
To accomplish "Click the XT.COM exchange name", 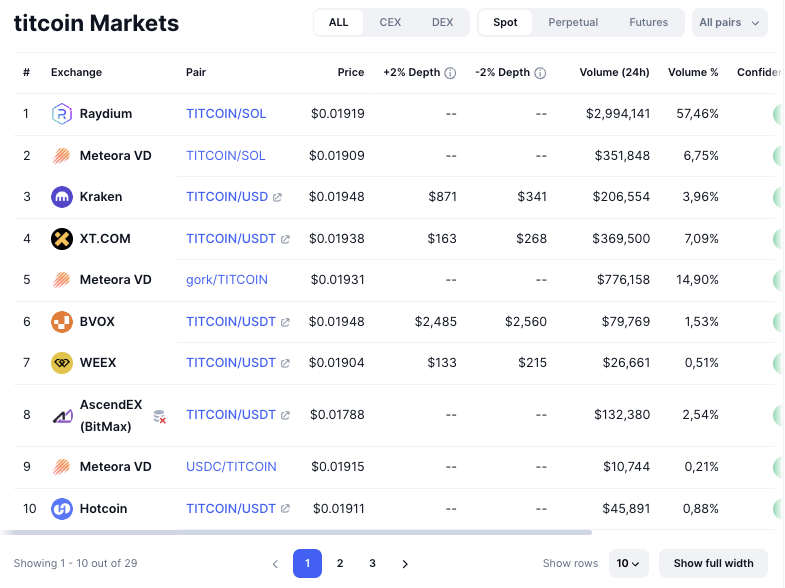I will (x=105, y=239).
